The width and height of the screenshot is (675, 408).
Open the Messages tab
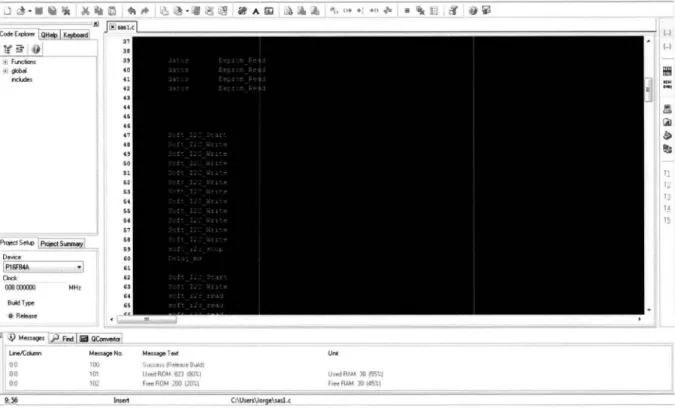click(27, 338)
